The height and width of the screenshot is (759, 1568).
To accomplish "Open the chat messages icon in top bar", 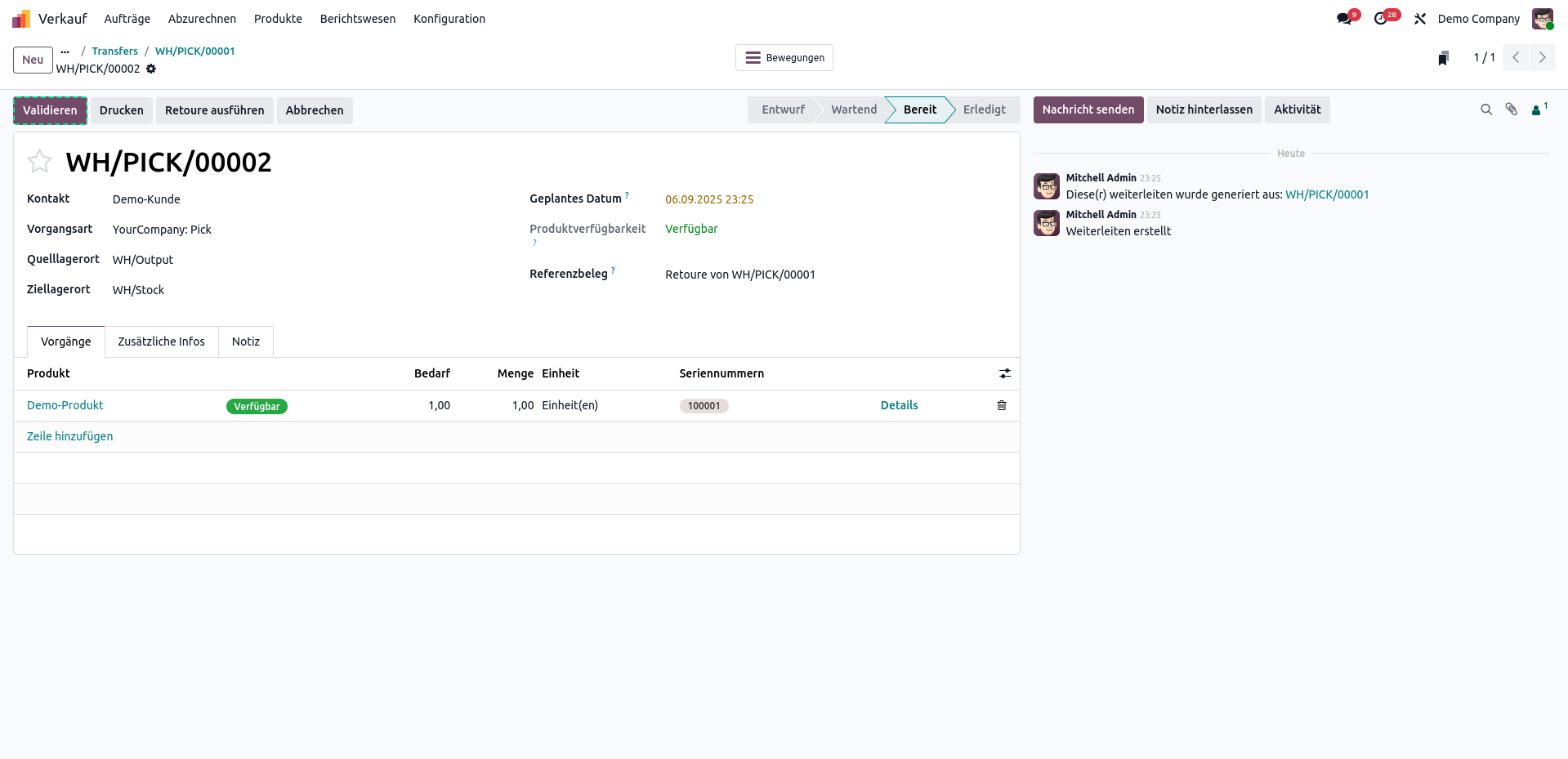I will click(1344, 19).
